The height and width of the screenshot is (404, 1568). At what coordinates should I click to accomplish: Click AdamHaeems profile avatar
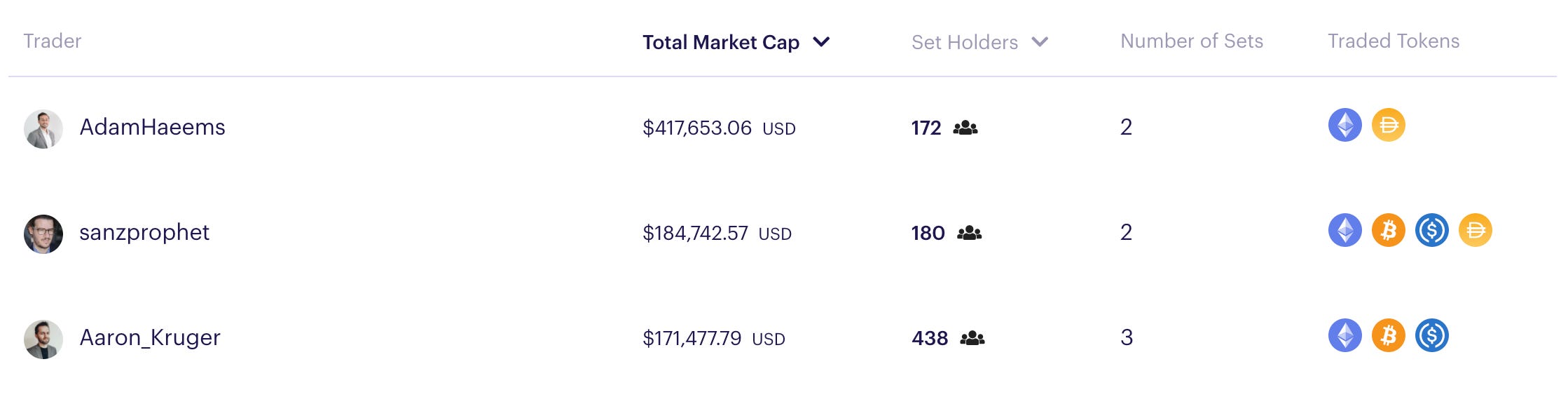(43, 128)
